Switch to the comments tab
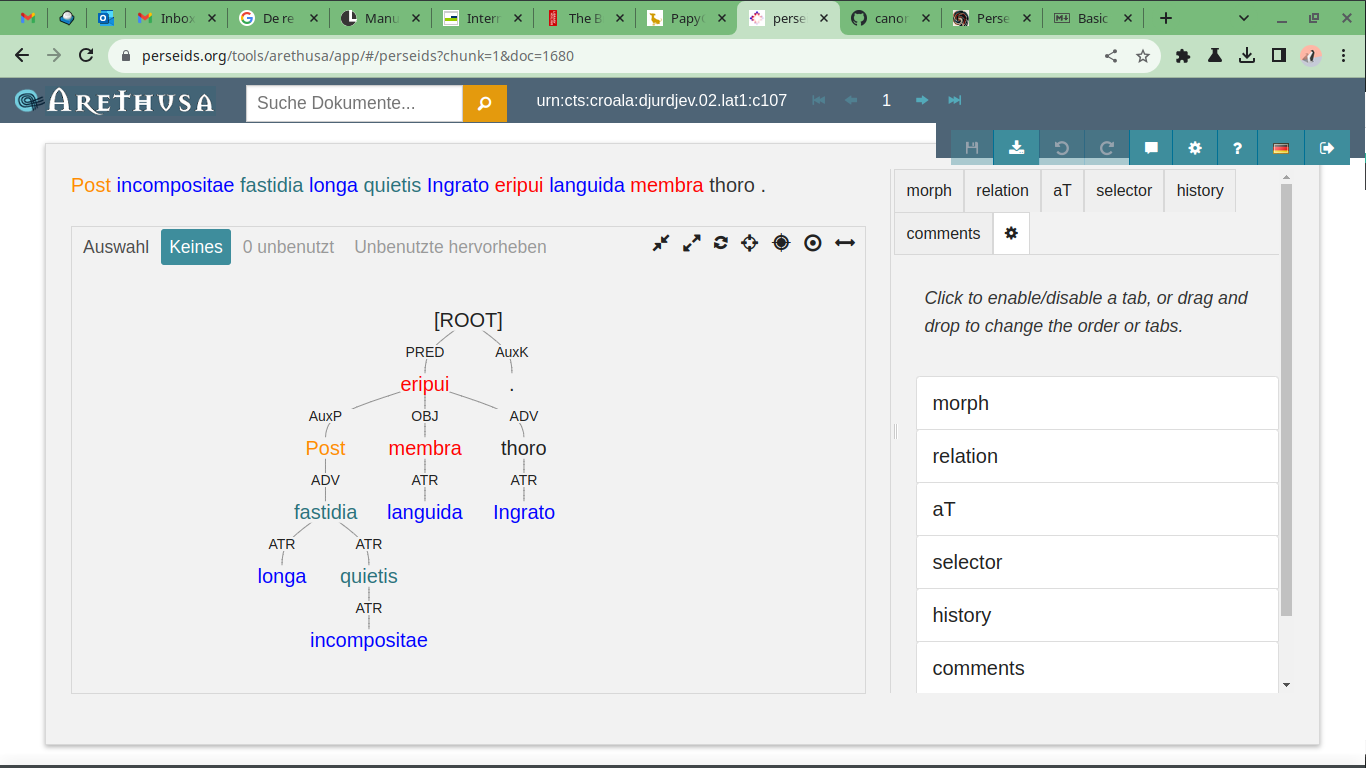1366x768 pixels. pos(943,233)
